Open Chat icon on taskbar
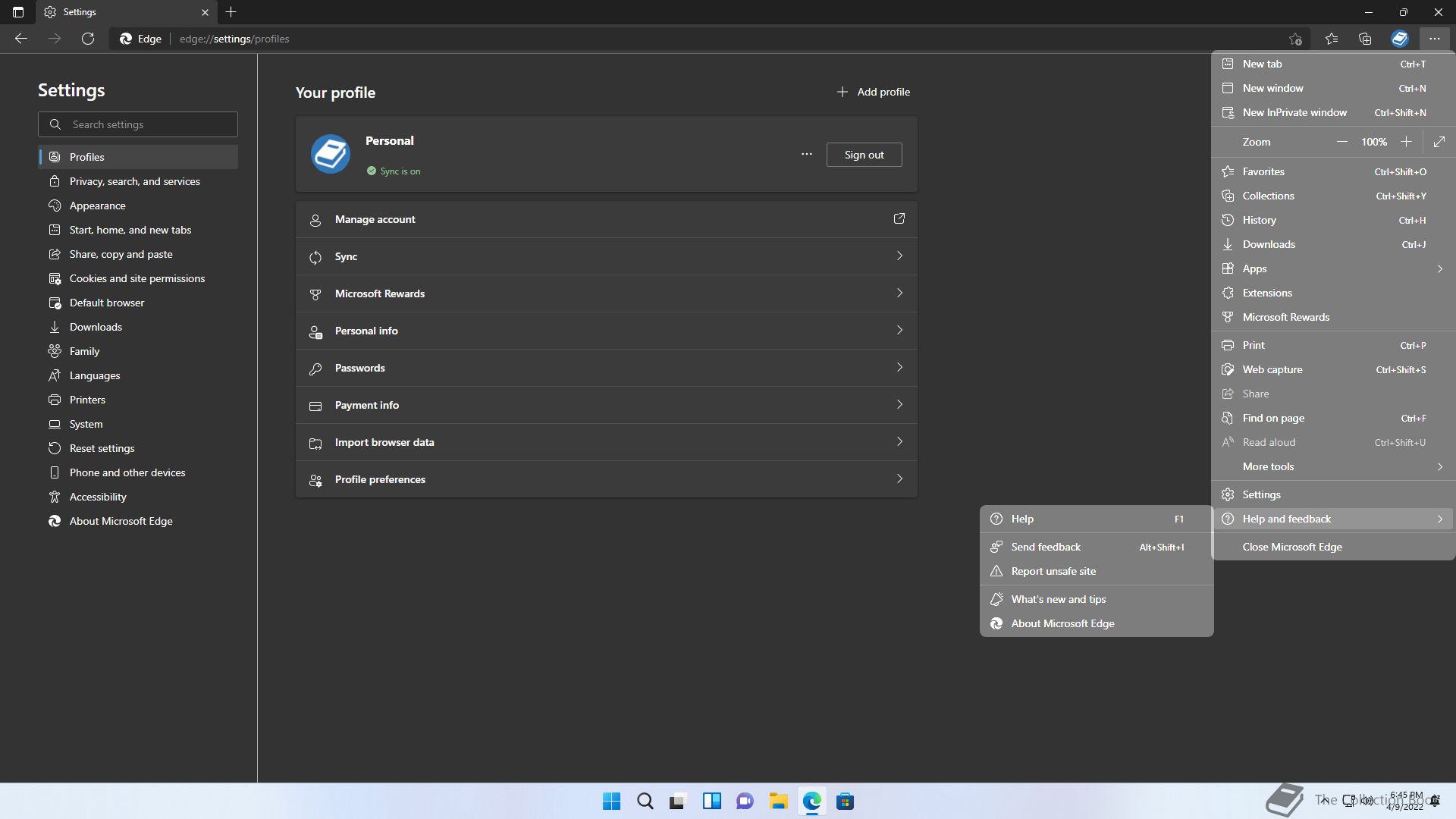This screenshot has width=1456, height=819. (745, 801)
